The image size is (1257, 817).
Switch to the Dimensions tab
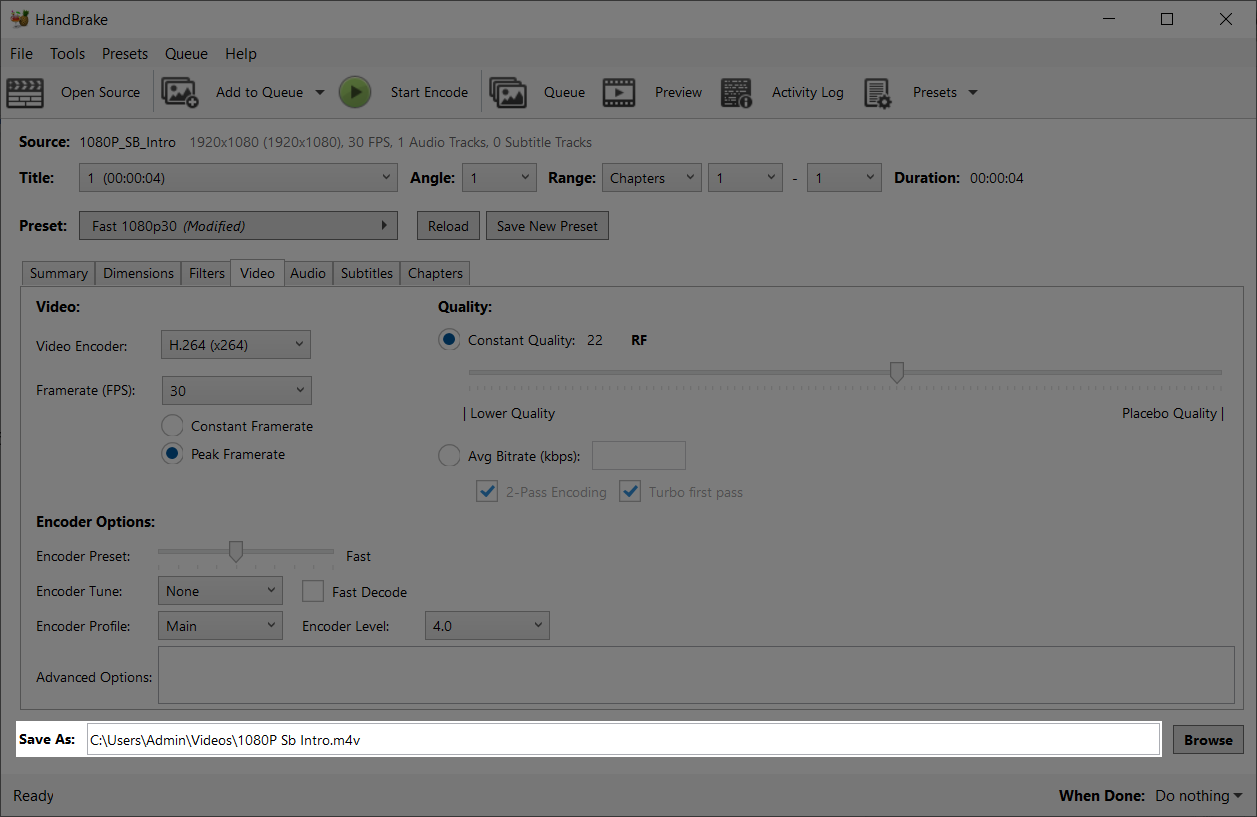tap(138, 273)
